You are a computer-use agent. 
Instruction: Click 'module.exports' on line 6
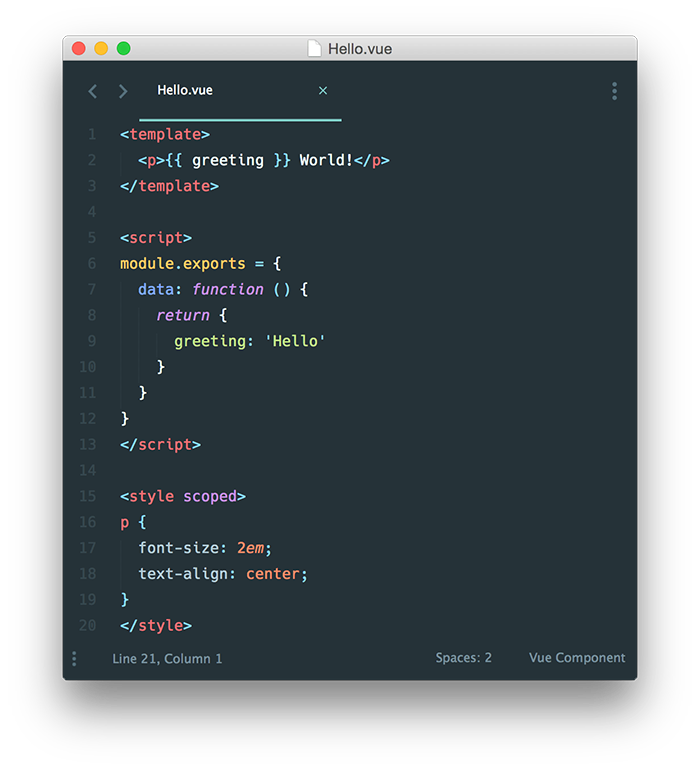pyautogui.click(x=183, y=264)
